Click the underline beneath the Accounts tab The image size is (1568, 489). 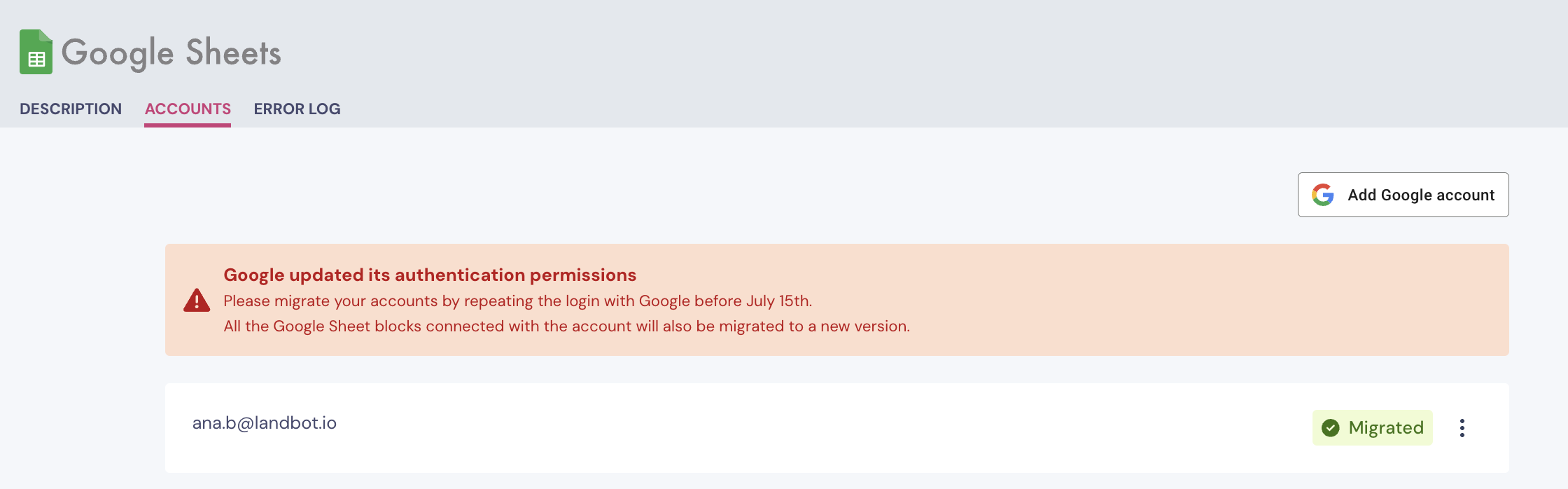pos(188,125)
